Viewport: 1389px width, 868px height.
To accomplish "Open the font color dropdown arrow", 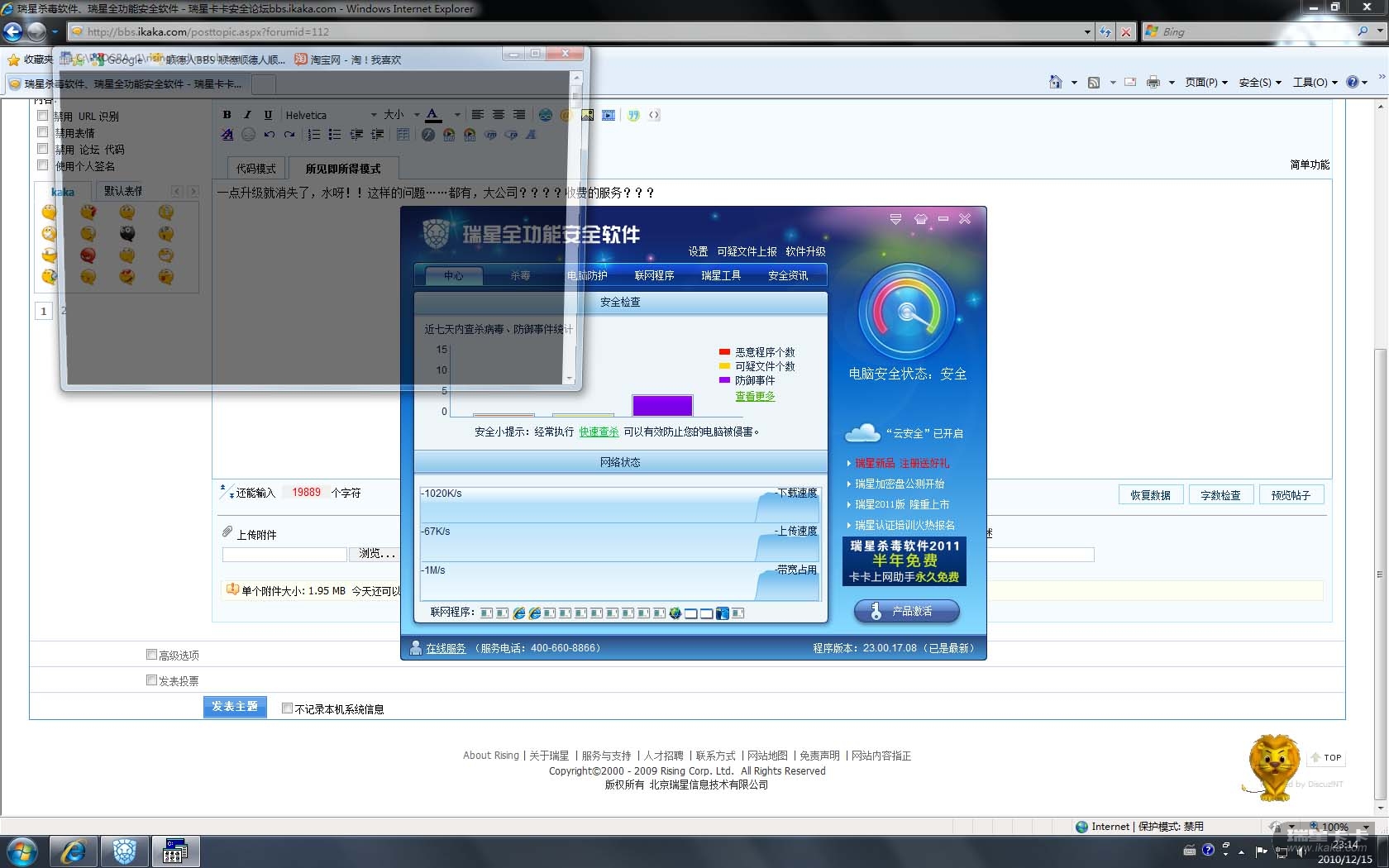I will 457,115.
